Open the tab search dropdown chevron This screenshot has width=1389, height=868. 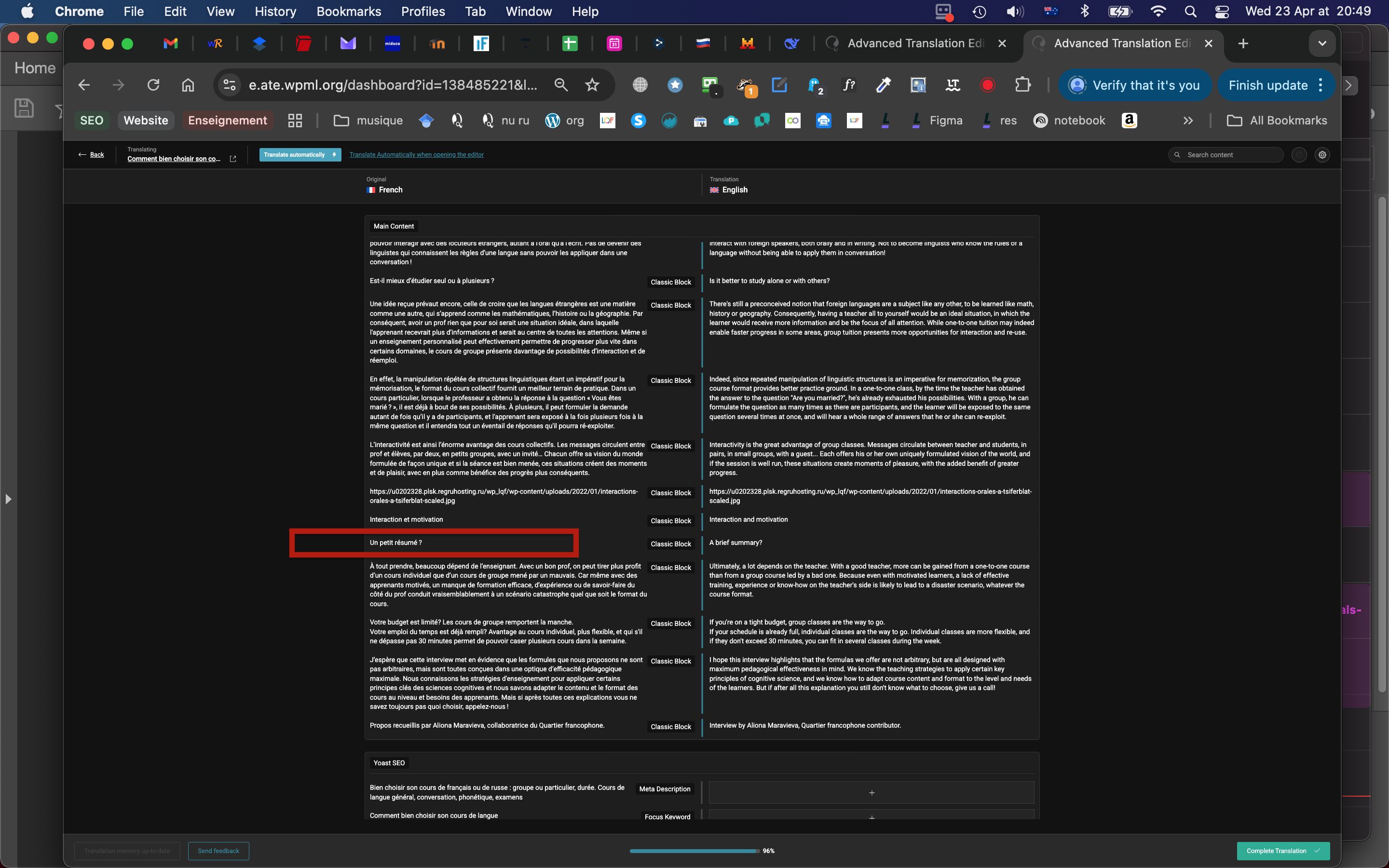point(1322,43)
